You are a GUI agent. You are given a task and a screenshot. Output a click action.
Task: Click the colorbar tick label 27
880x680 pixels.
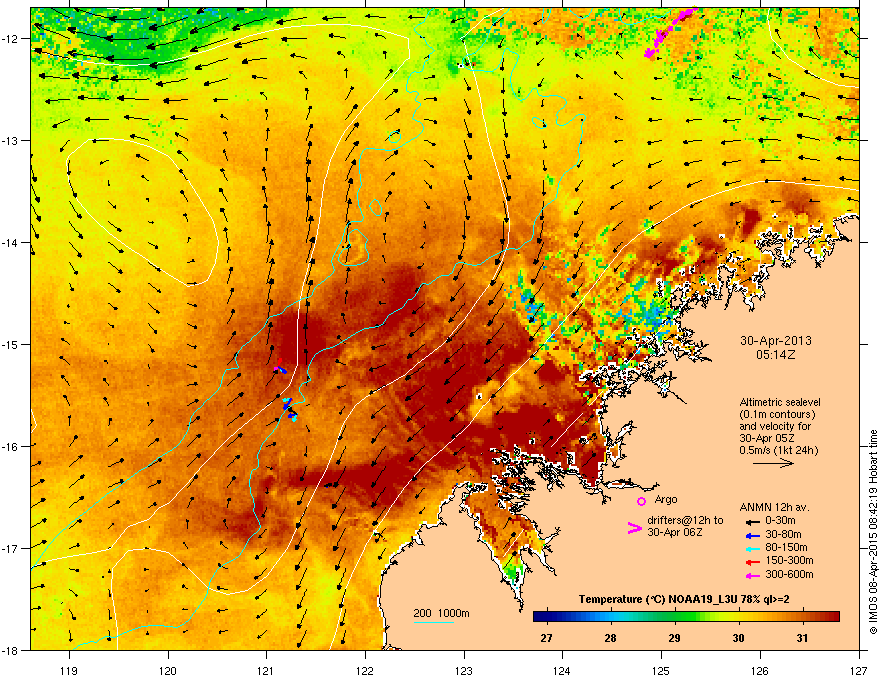coord(546,638)
